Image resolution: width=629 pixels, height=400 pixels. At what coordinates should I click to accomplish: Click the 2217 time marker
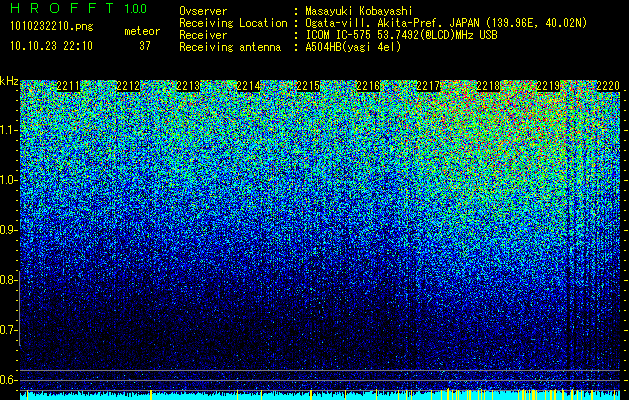[x=428, y=86]
